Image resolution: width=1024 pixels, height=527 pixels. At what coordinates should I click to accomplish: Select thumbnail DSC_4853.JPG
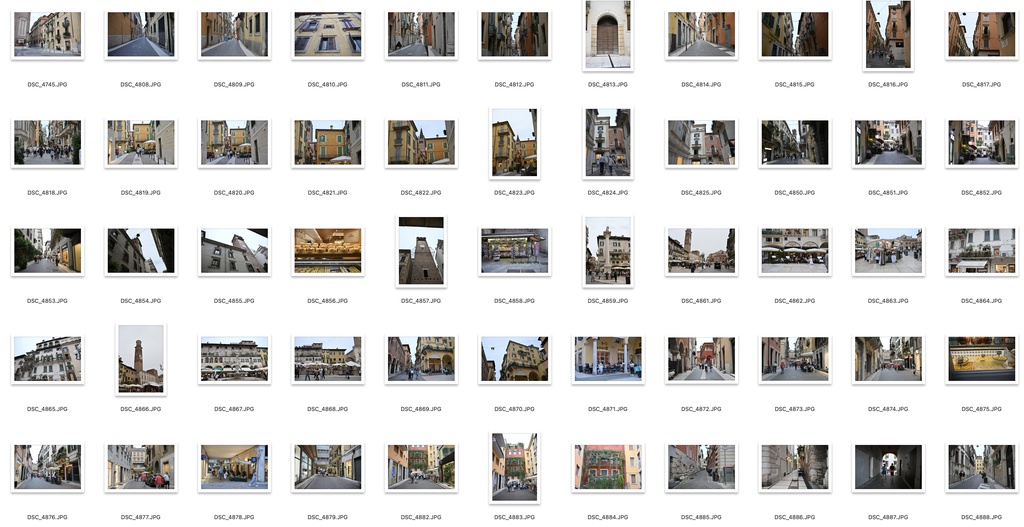click(x=47, y=251)
